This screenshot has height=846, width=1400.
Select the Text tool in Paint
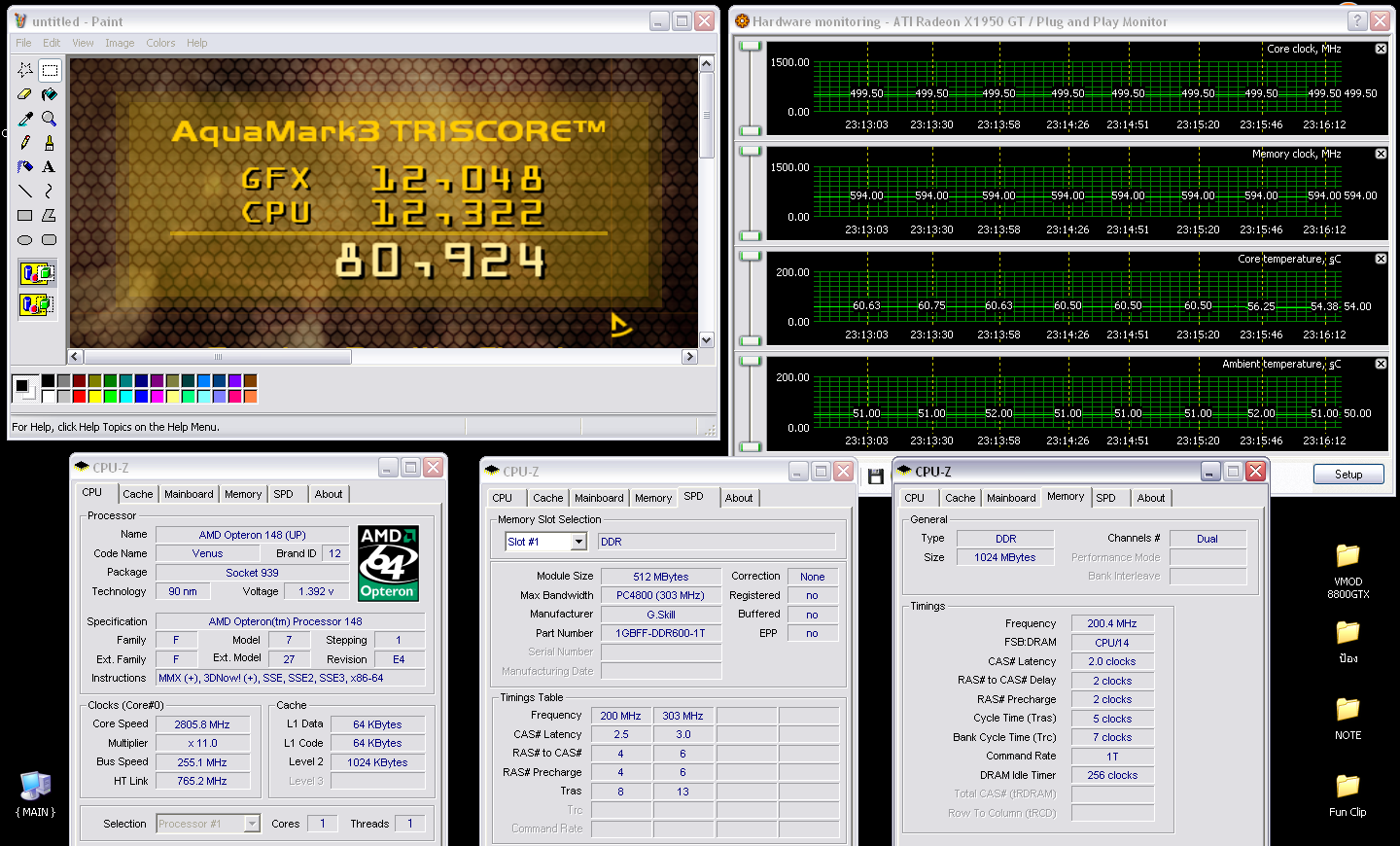[50, 167]
